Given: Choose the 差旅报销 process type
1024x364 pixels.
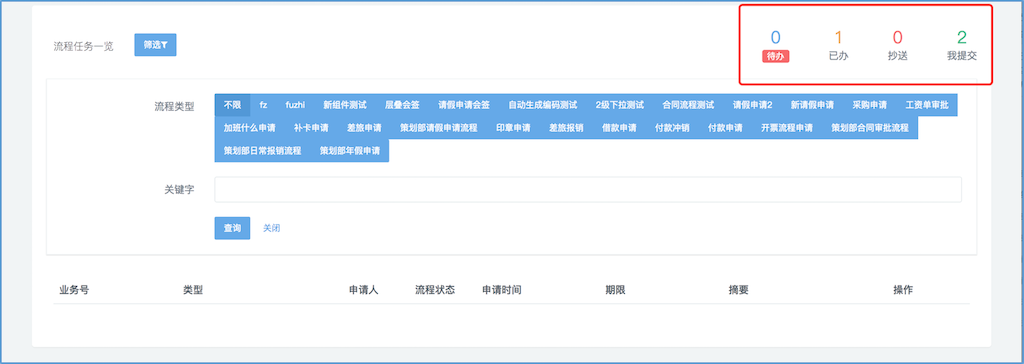Looking at the screenshot, I should click(x=566, y=128).
